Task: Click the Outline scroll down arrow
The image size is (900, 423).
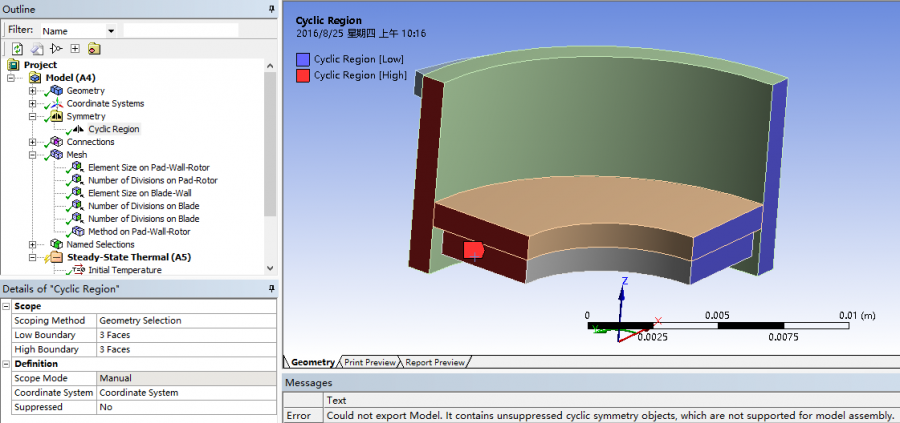Action: coord(270,268)
